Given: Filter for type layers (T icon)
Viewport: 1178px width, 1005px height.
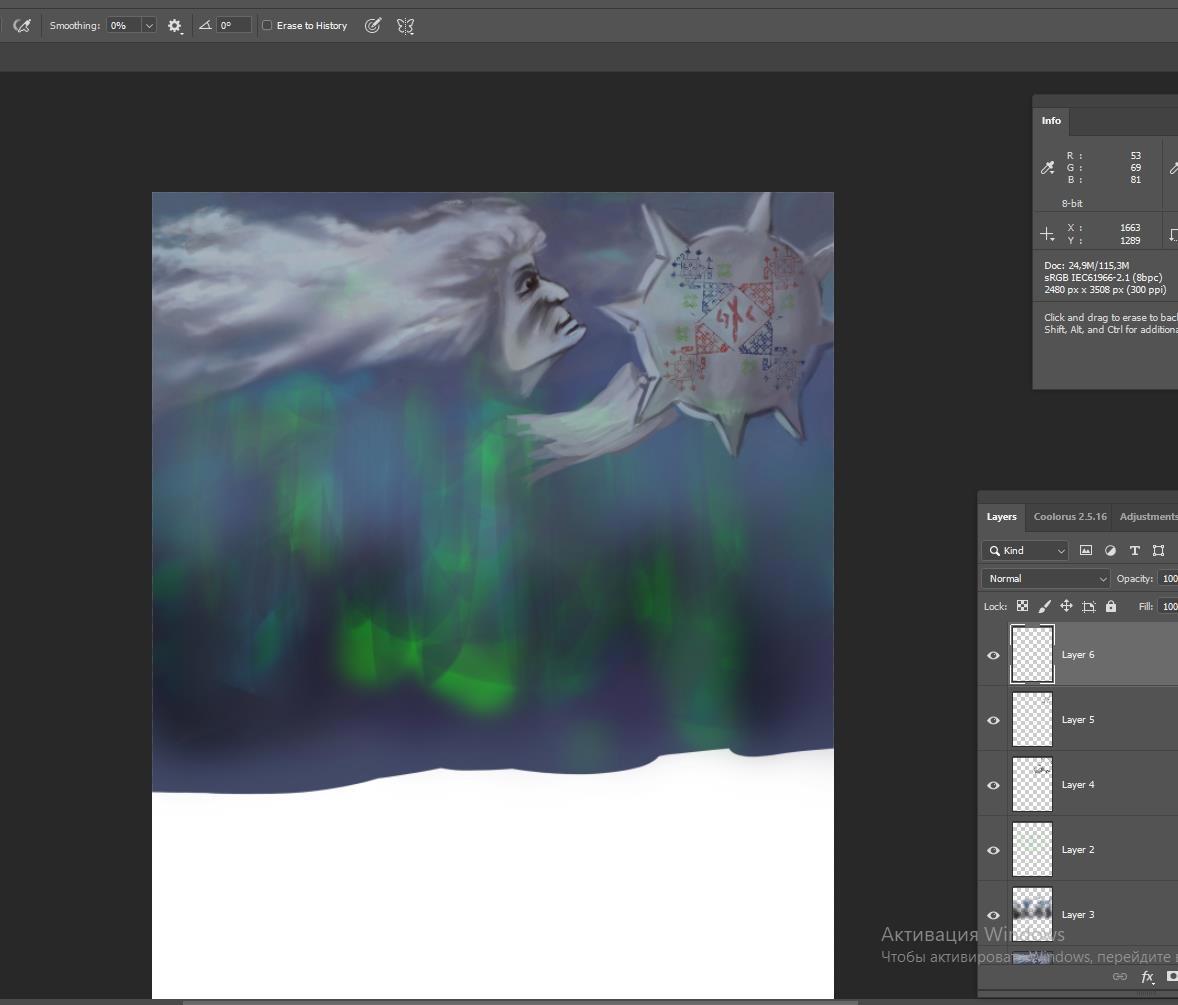Looking at the screenshot, I should tap(1134, 551).
